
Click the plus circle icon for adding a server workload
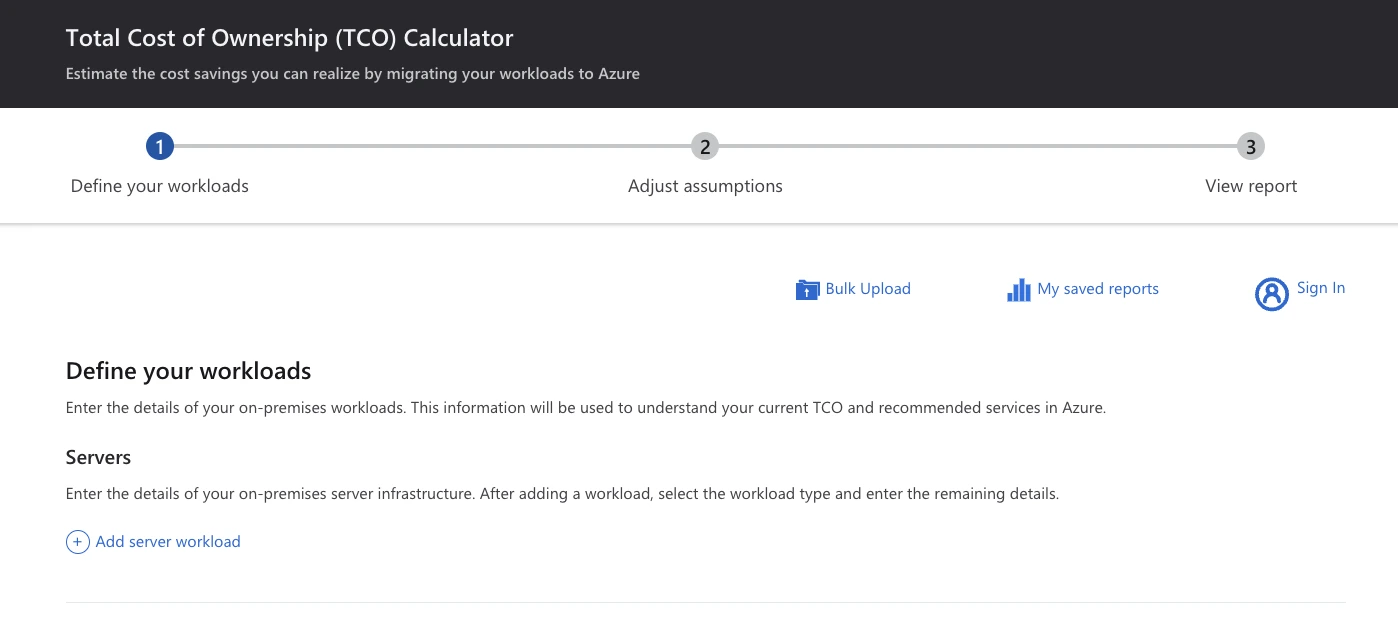click(77, 542)
